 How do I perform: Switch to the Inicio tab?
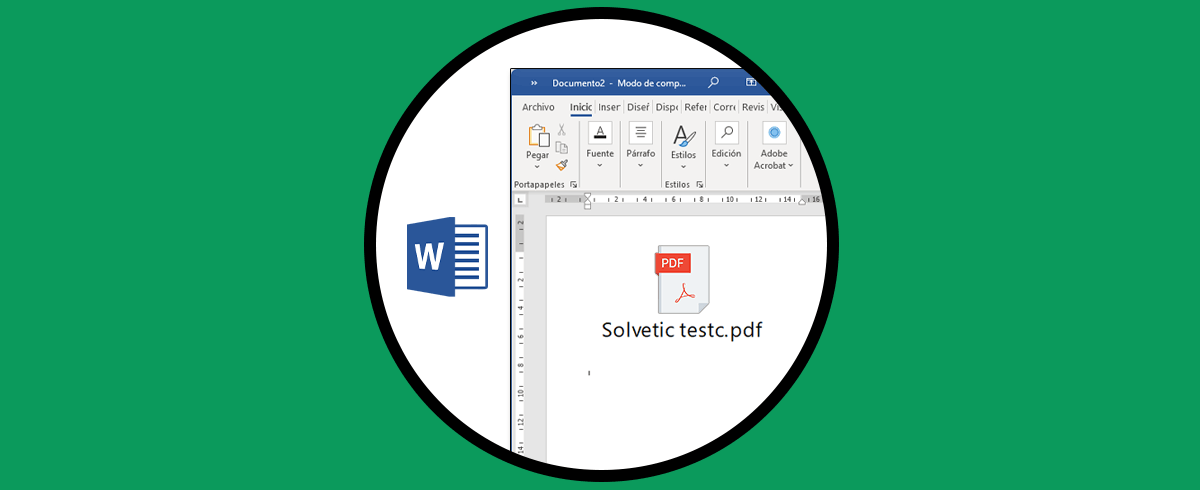coord(581,107)
